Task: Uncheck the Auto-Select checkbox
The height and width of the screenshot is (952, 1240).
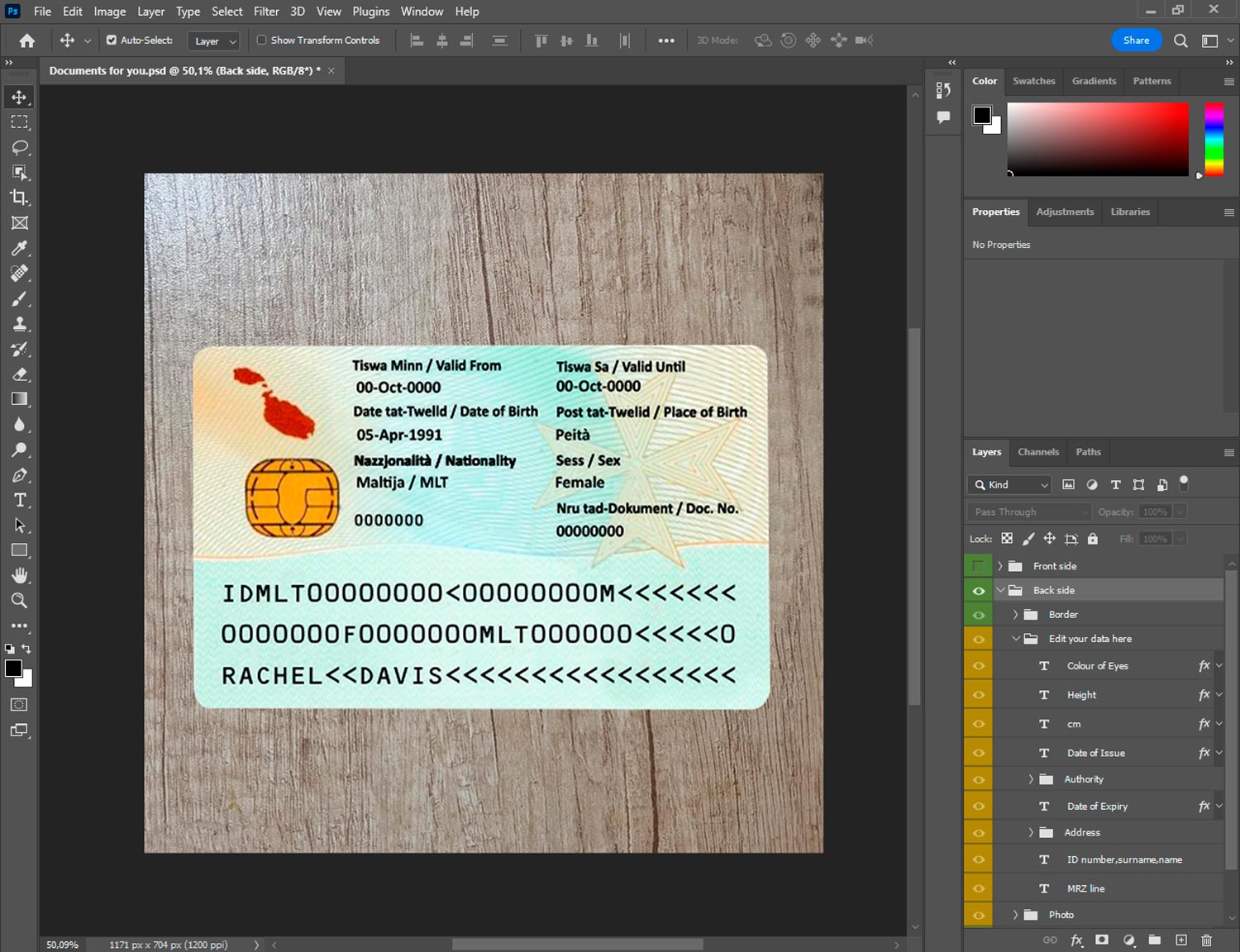Action: click(112, 40)
